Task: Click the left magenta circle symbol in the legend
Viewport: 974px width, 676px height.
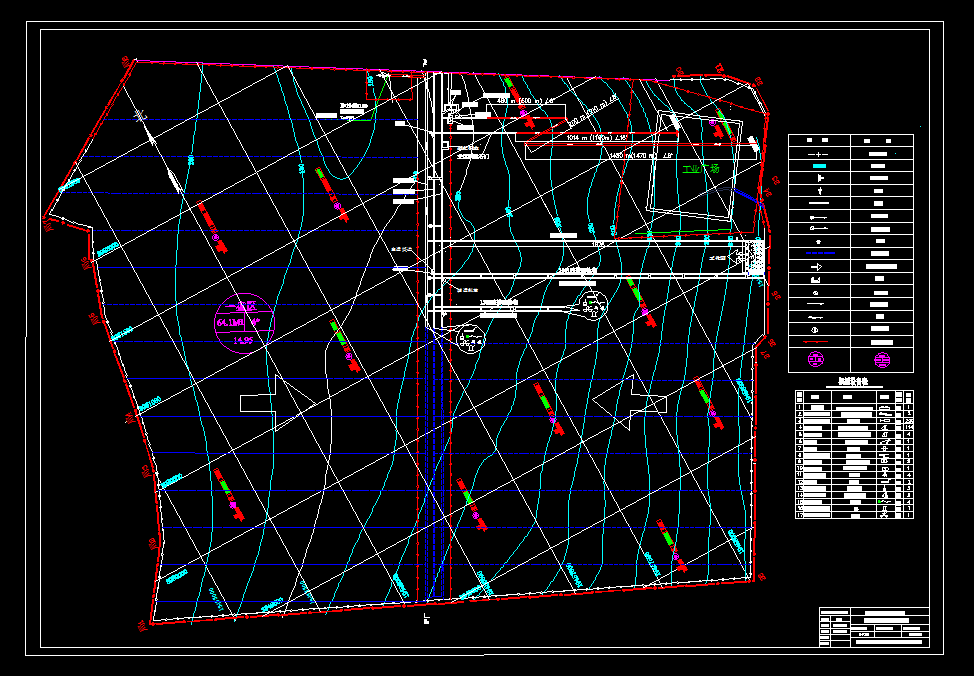Action: pos(816,359)
